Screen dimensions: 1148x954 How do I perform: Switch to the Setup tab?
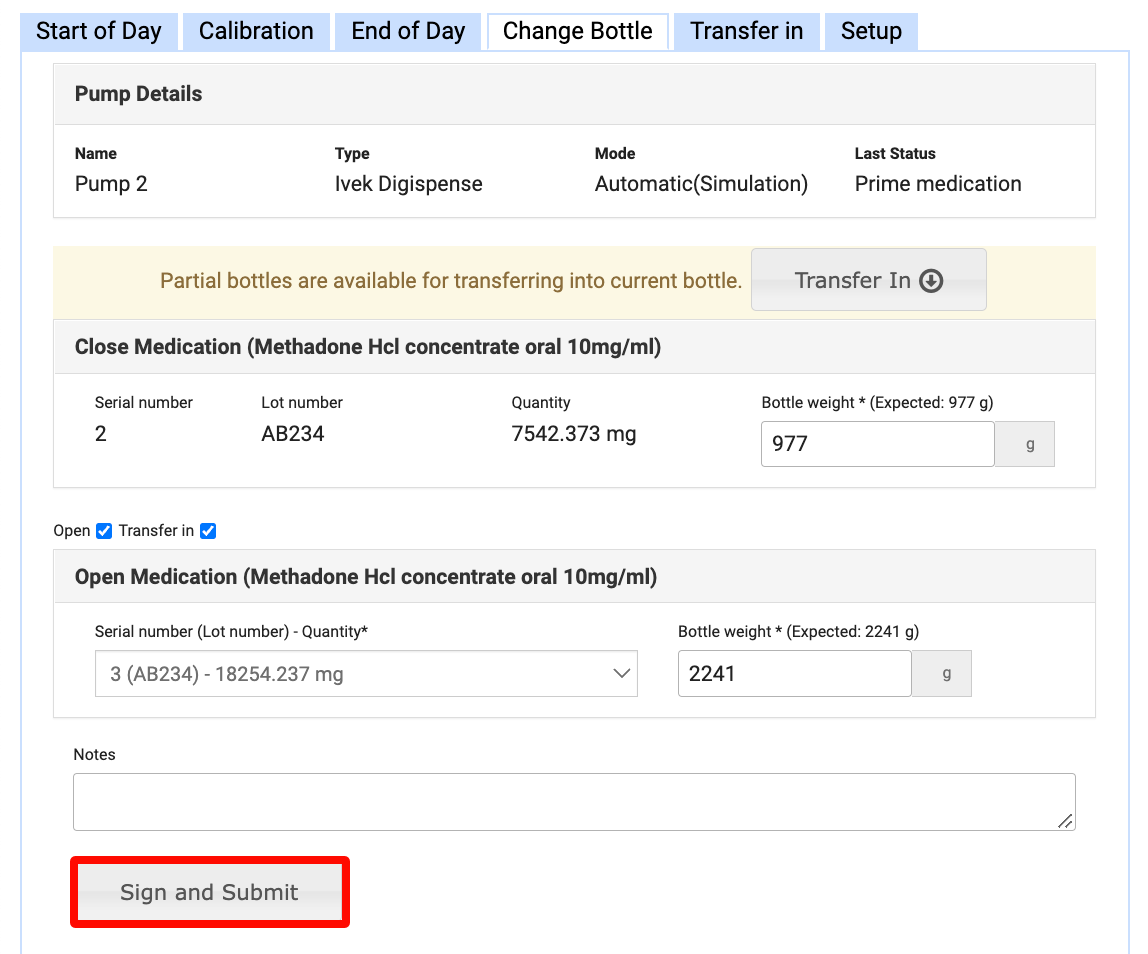[870, 31]
